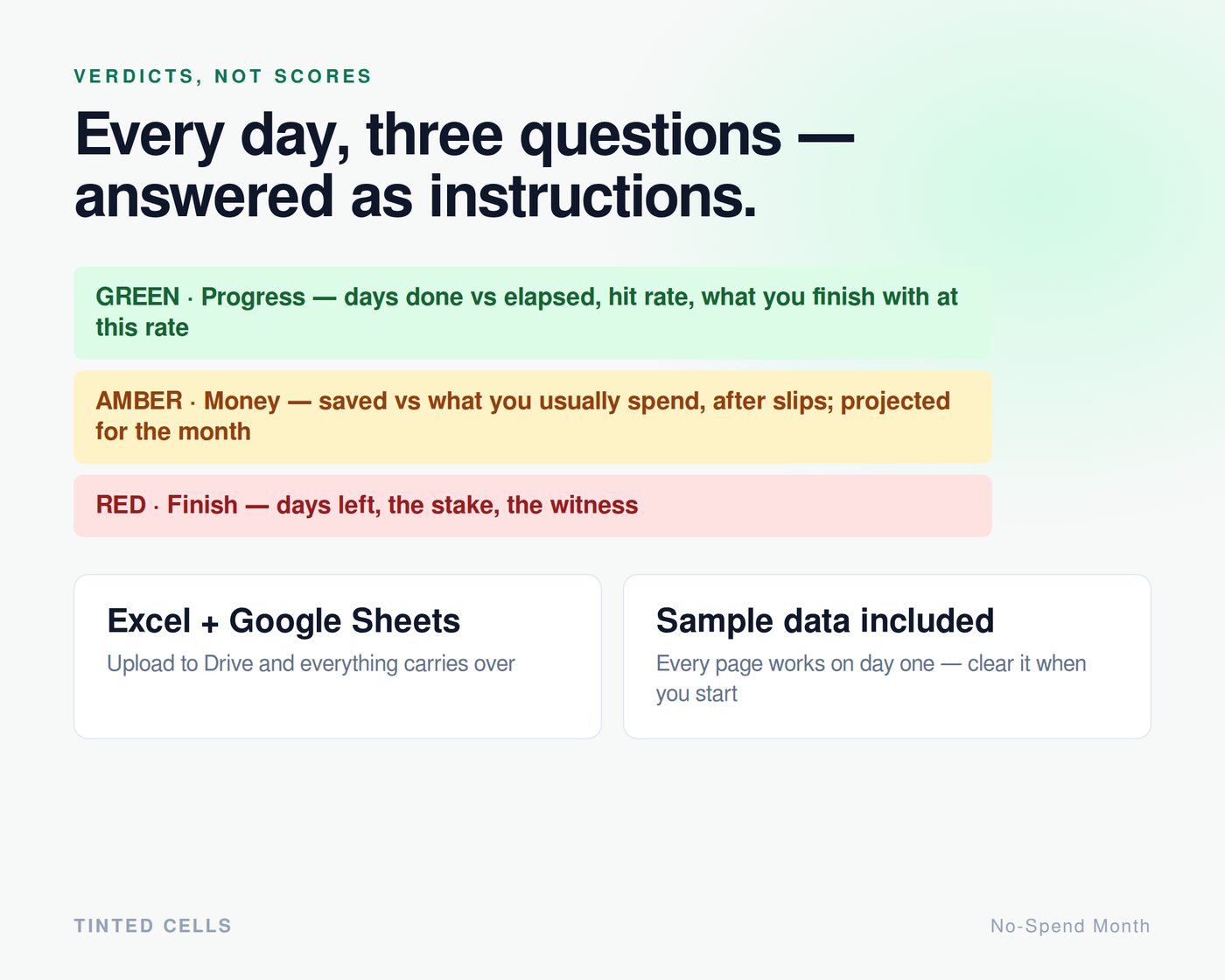Click the word "Progress" in the green banner

(253, 297)
